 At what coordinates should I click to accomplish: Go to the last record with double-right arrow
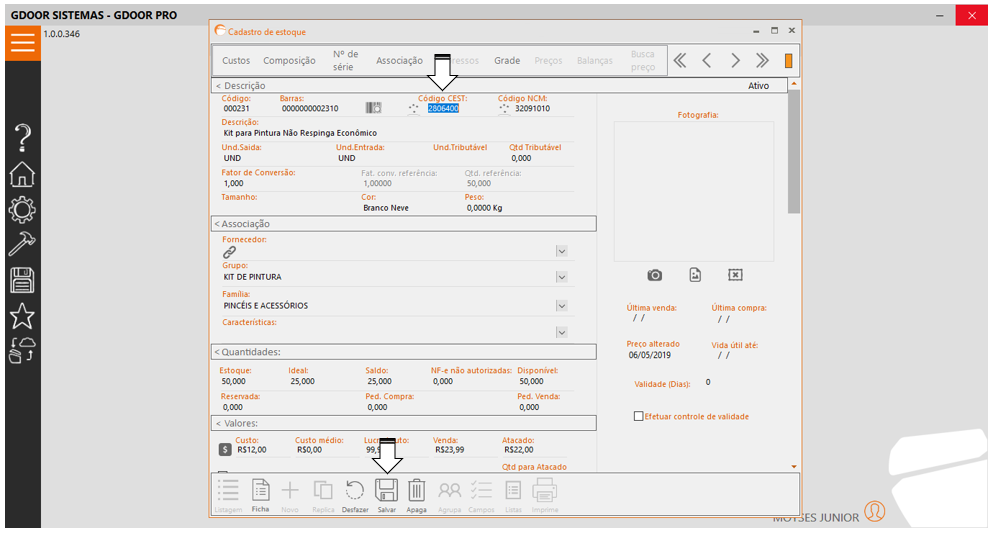click(762, 61)
